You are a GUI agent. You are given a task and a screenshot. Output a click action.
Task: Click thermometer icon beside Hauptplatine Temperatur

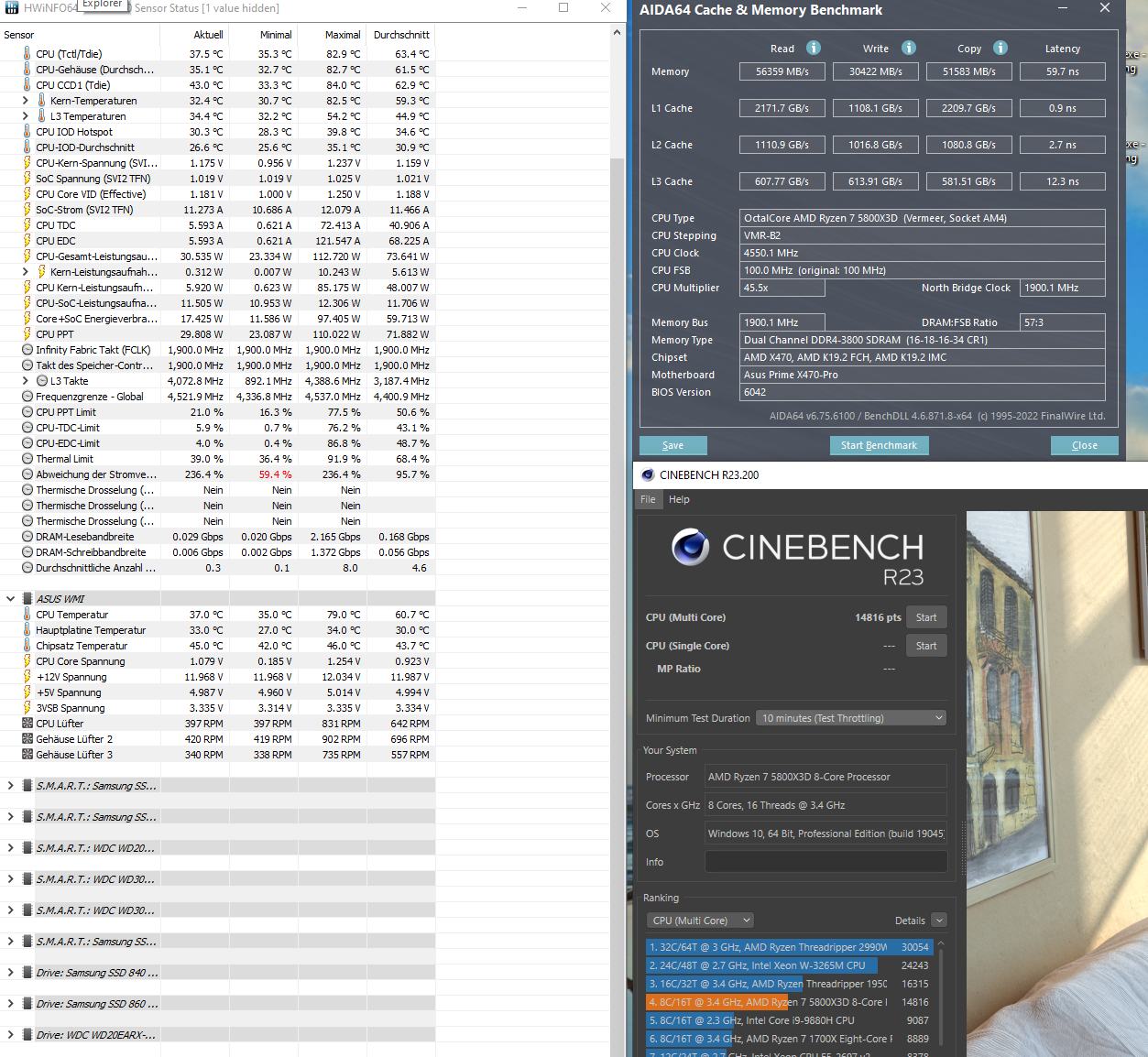[27, 630]
